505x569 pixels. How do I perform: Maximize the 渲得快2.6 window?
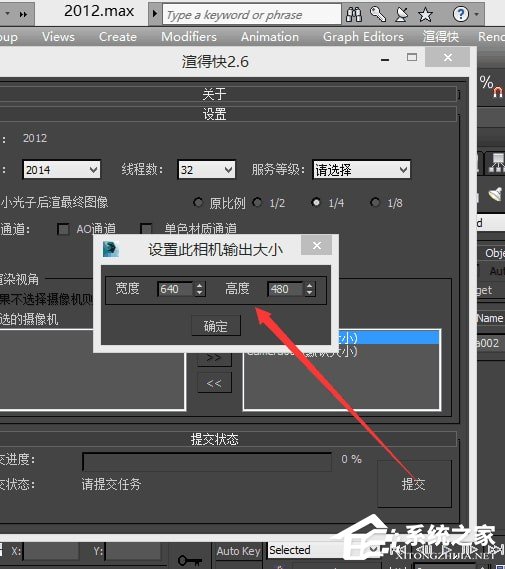412,57
